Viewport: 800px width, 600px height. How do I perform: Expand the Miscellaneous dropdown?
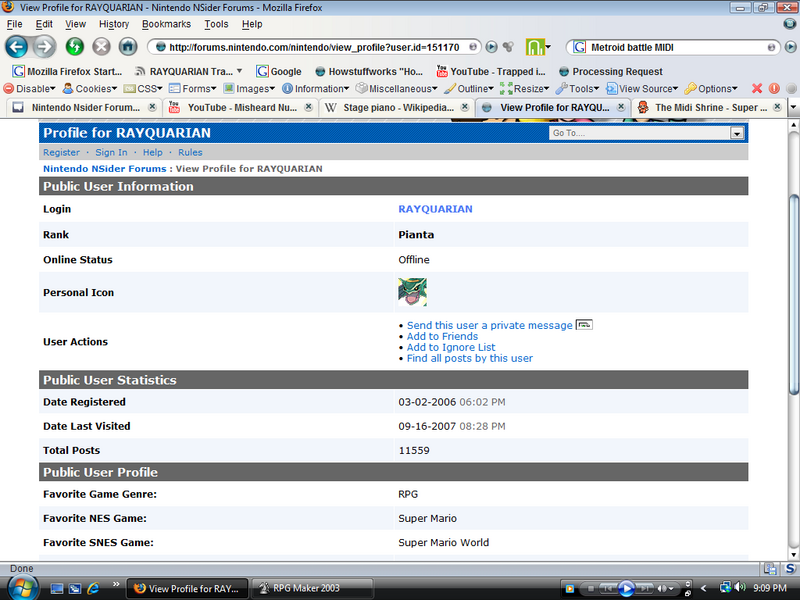tap(396, 88)
